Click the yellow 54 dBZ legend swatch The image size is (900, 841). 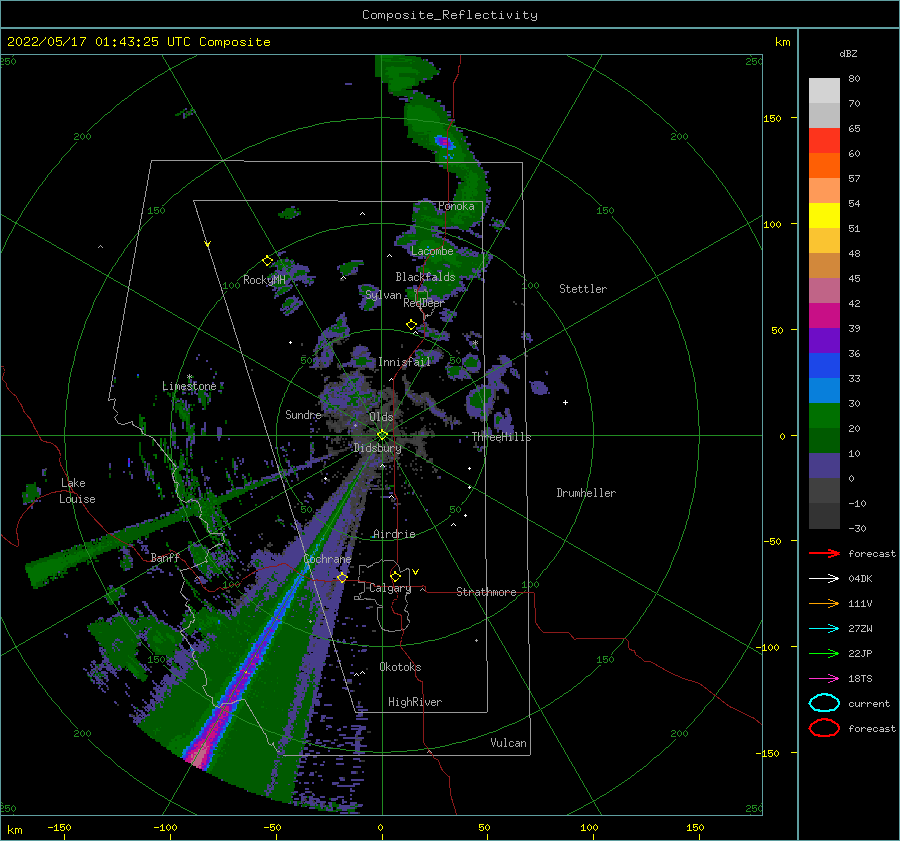pos(824,215)
